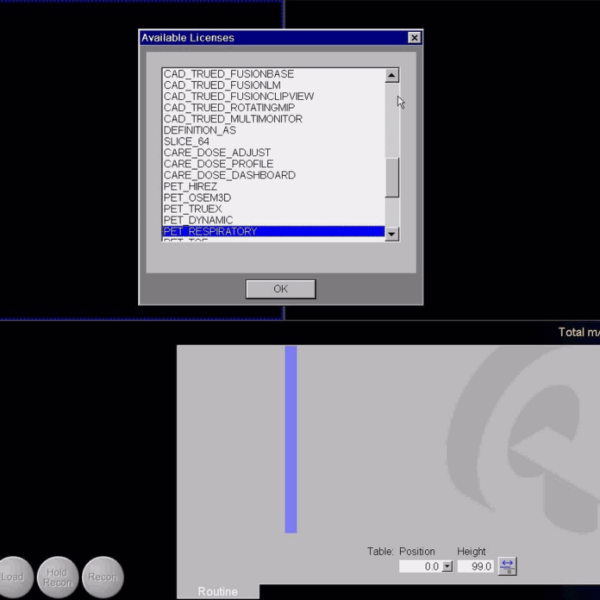Screen dimensions: 600x600
Task: Click the table position swap icon
Action: (x=508, y=566)
